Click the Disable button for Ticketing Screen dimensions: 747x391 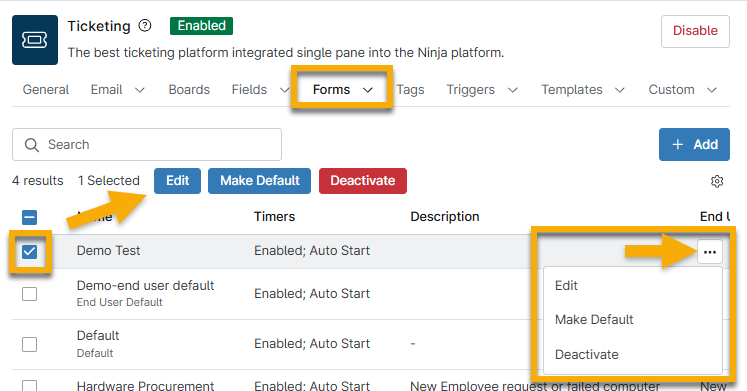click(x=695, y=31)
